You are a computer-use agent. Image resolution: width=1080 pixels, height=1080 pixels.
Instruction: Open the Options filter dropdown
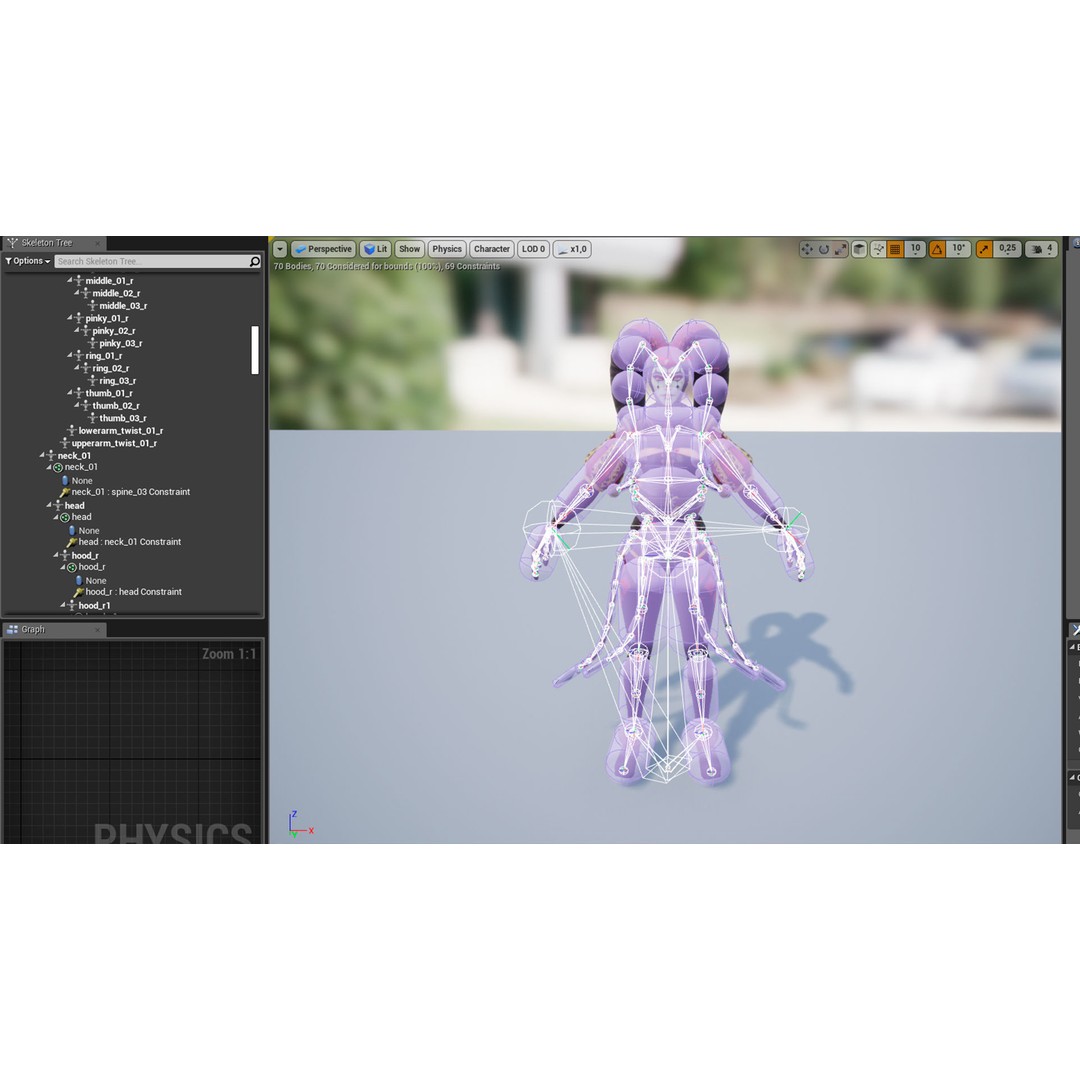[28, 262]
